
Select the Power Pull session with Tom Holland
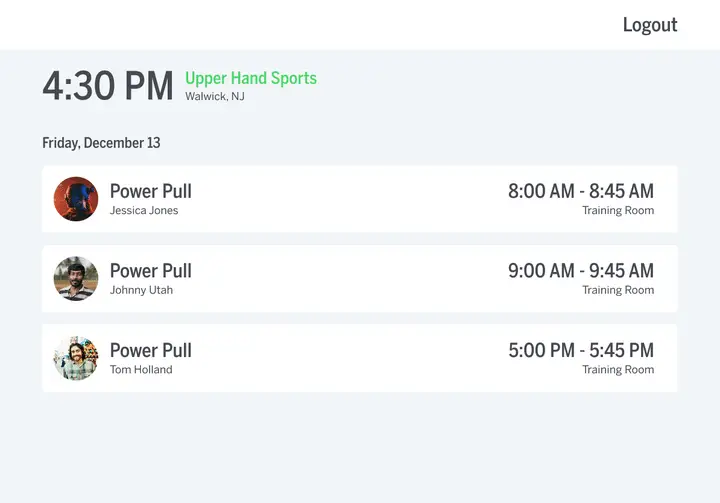point(360,358)
